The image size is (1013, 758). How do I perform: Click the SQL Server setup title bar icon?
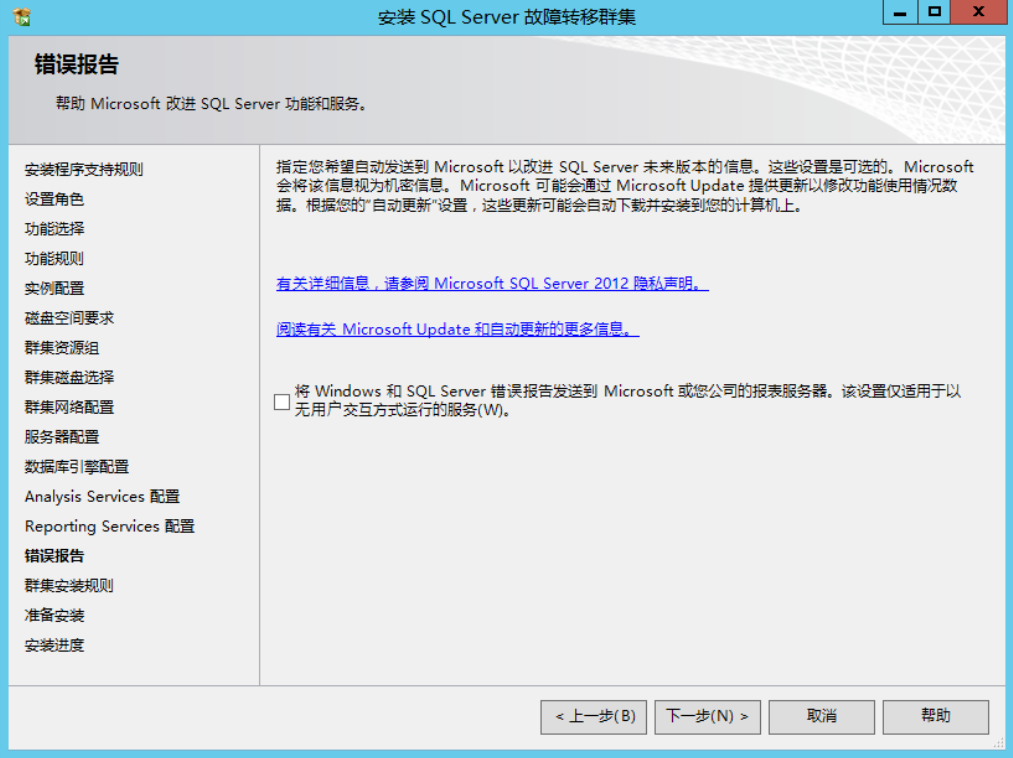(22, 17)
